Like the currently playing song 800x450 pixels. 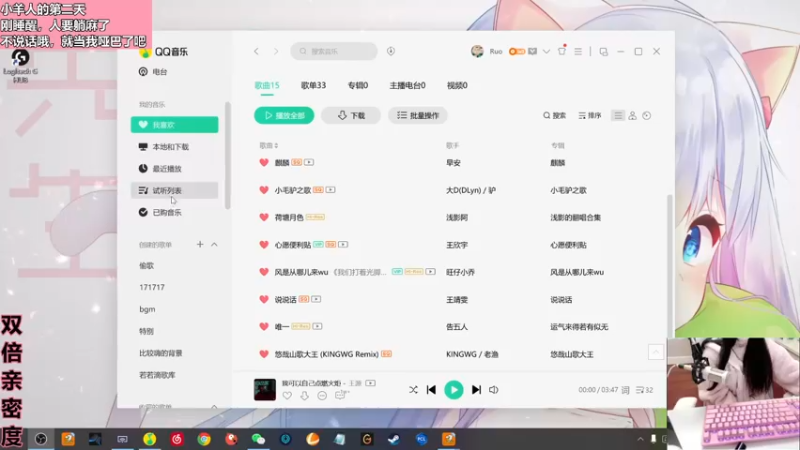tap(287, 395)
